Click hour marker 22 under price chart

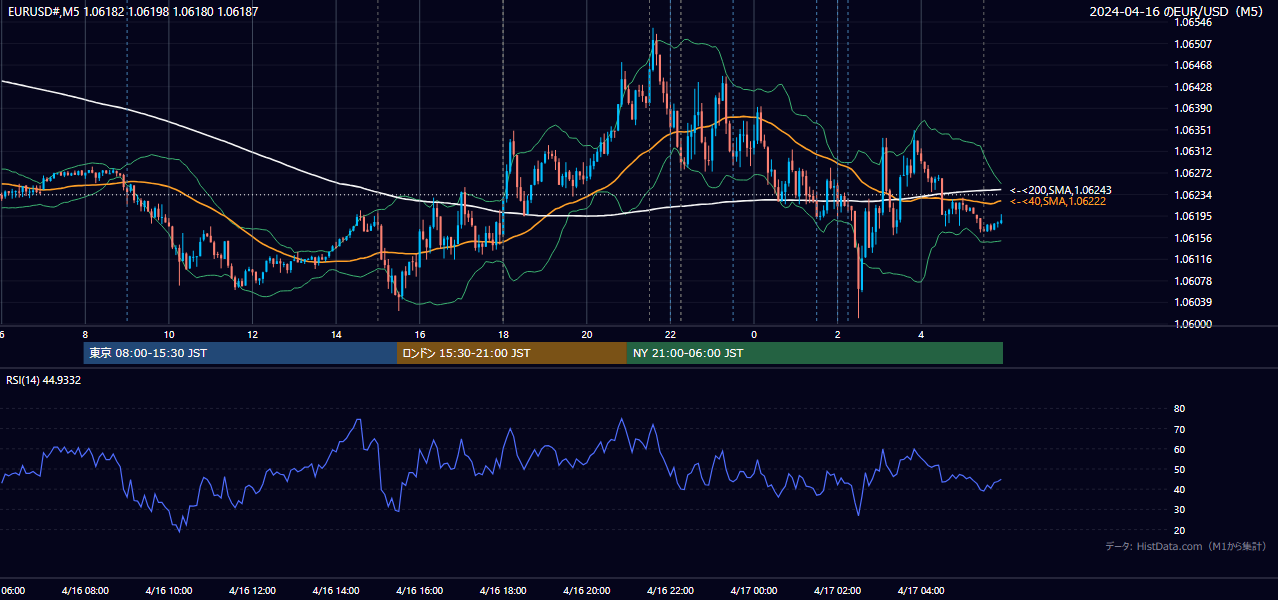tap(671, 334)
